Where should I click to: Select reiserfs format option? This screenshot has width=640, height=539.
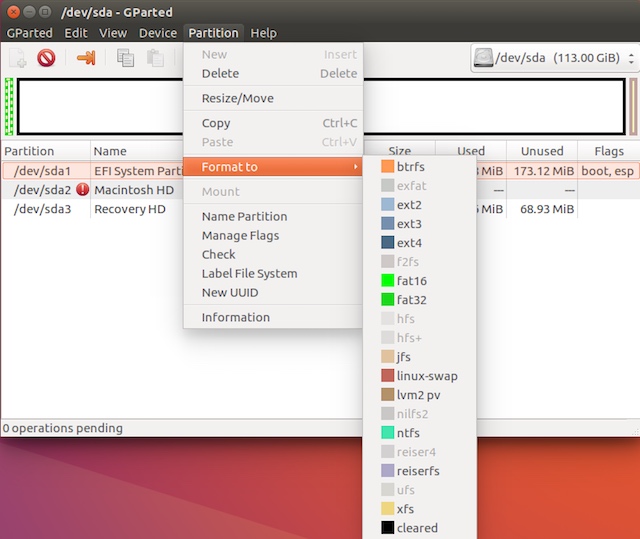pos(419,471)
